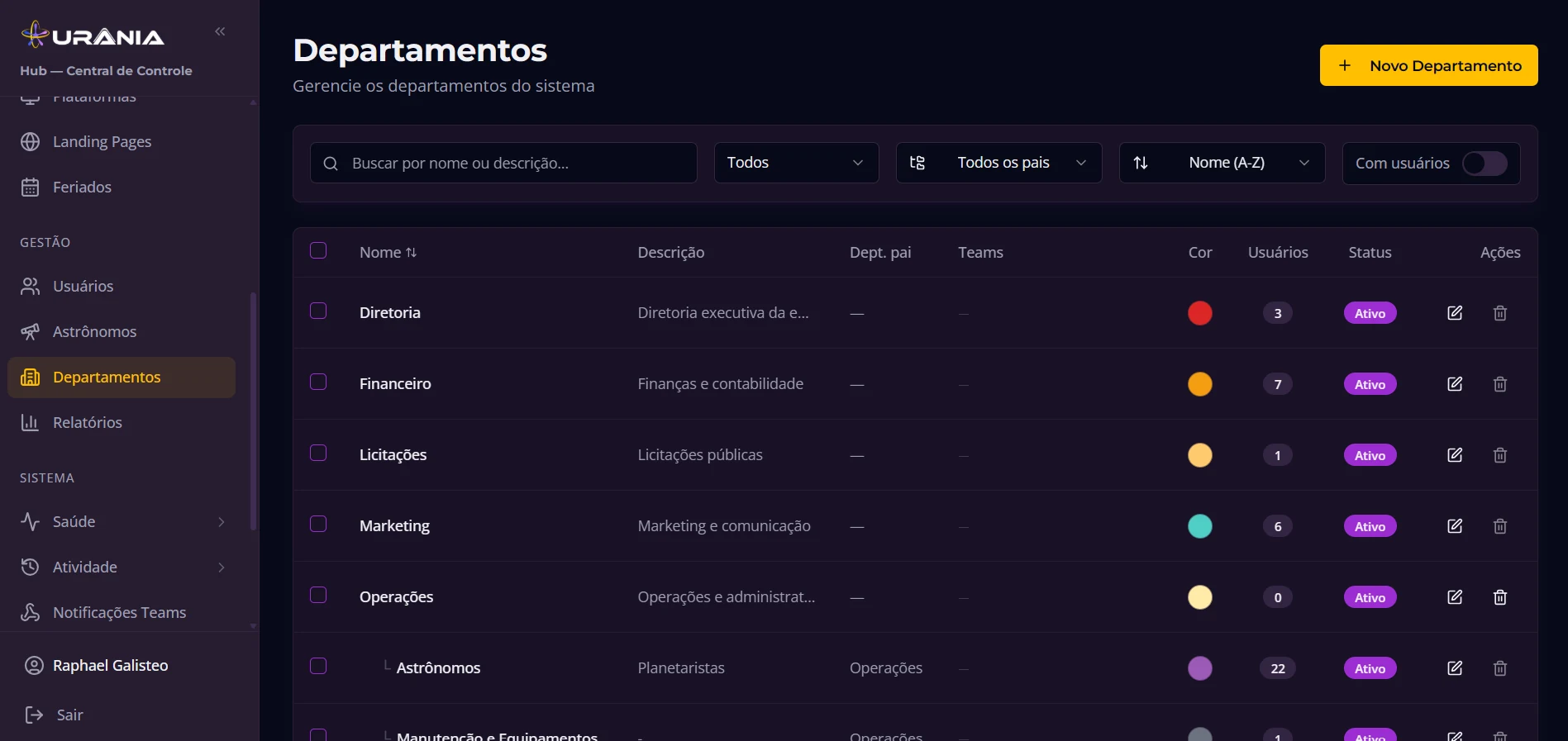Open Raphael Galisteo profile
This screenshot has width=1568, height=741.
tap(96, 666)
